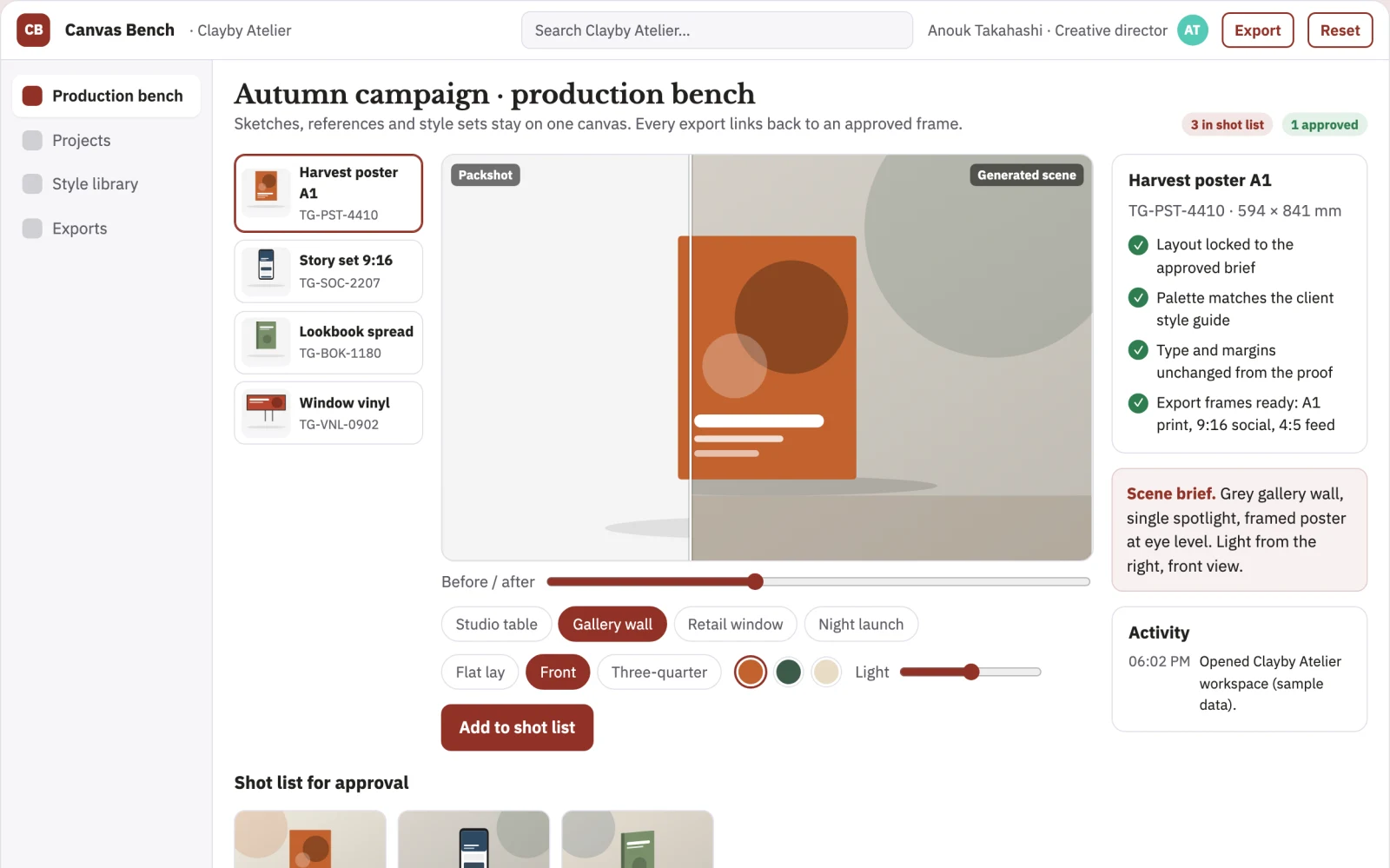This screenshot has width=1390, height=868.
Task: Choose the Gallery wall scene
Action: point(612,624)
